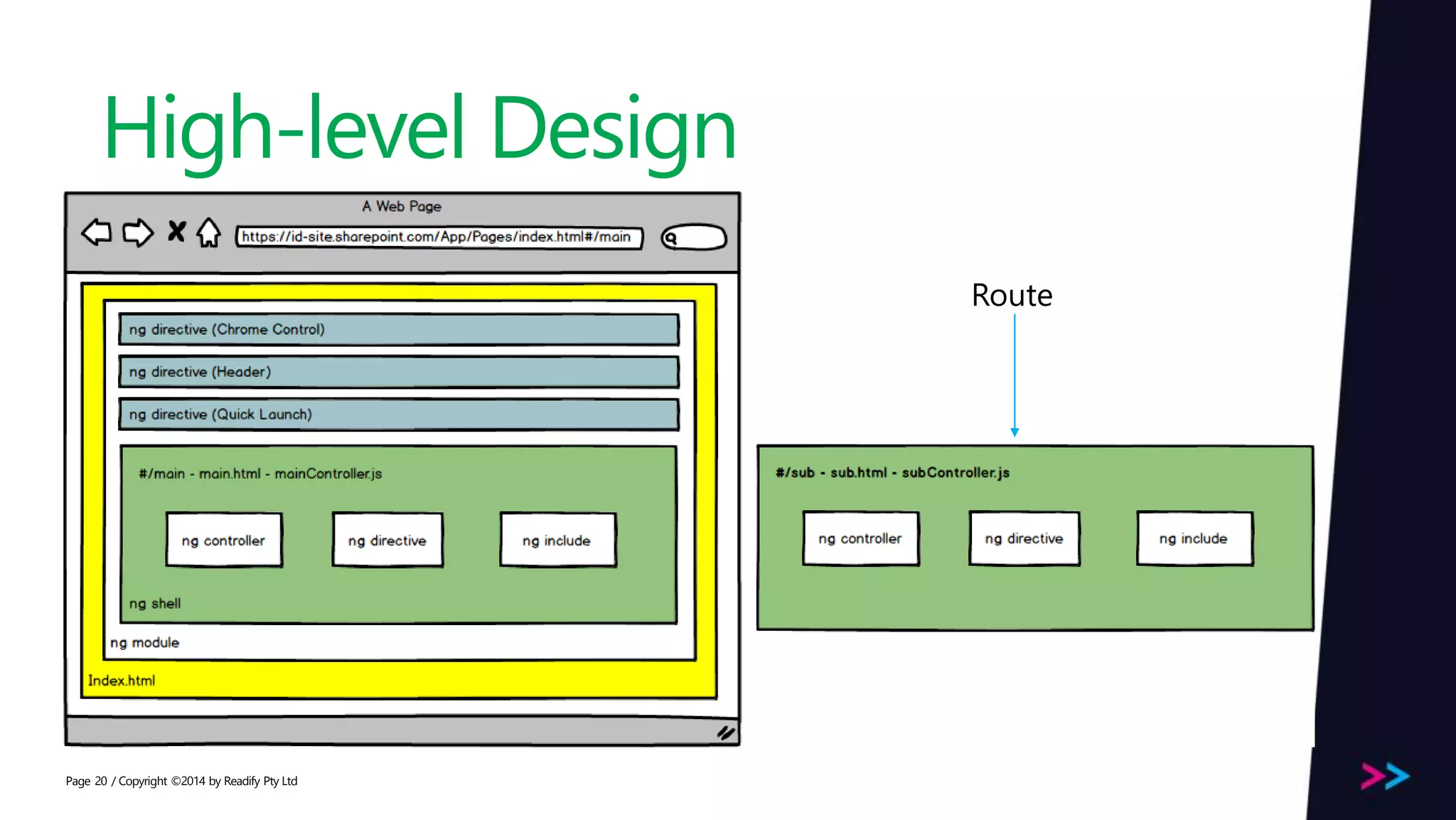Click ng include box in sub view
The height and width of the screenshot is (820, 1456).
point(1194,538)
